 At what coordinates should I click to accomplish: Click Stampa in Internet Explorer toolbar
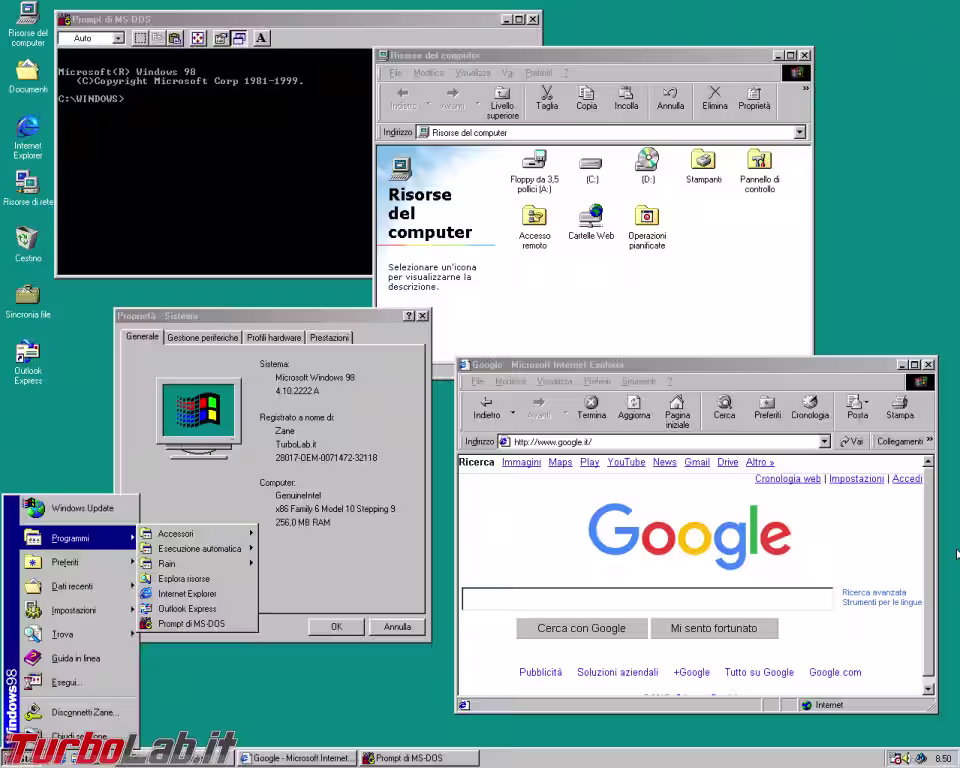(x=899, y=407)
